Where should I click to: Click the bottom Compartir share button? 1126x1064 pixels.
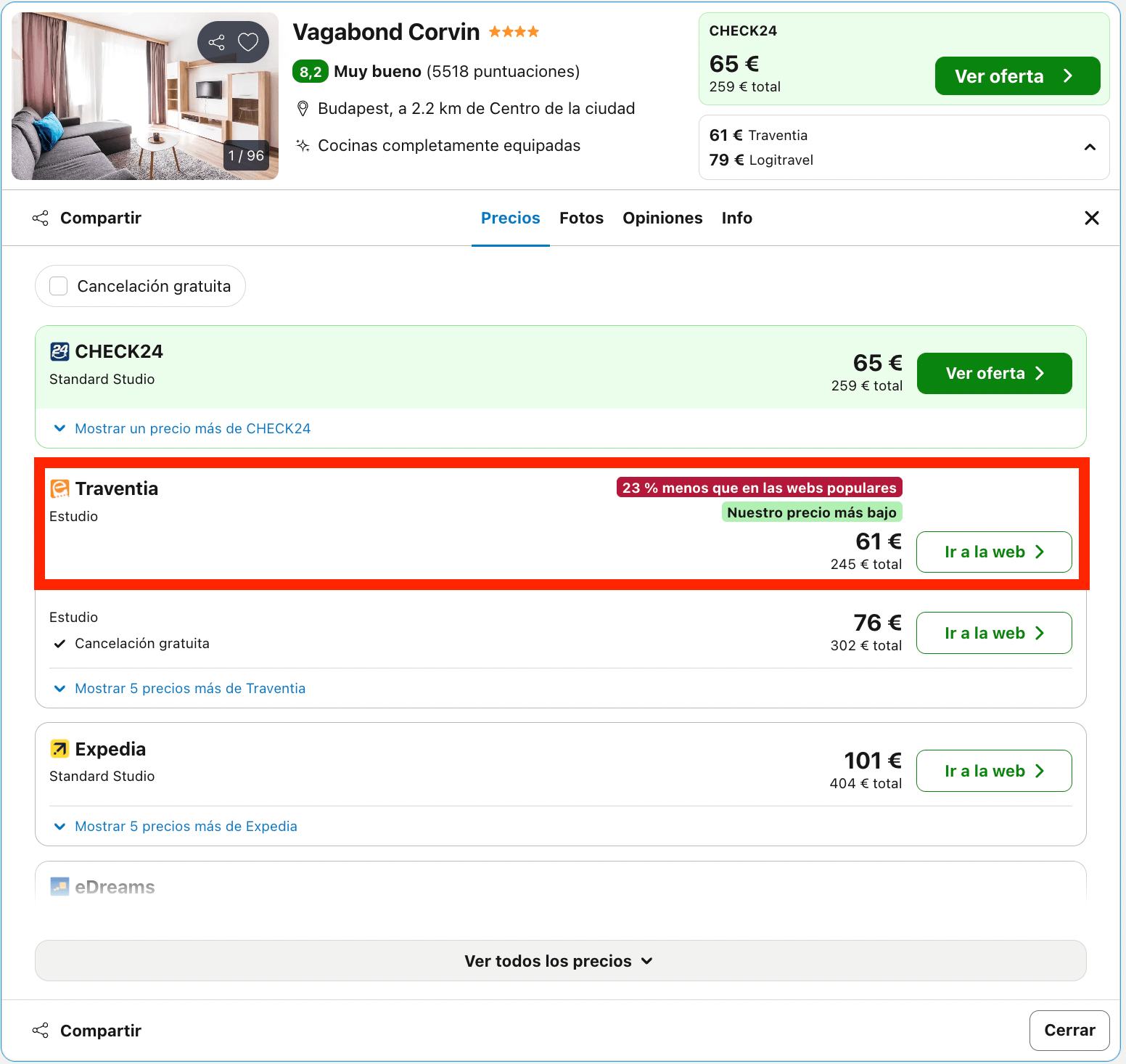pos(87,1031)
